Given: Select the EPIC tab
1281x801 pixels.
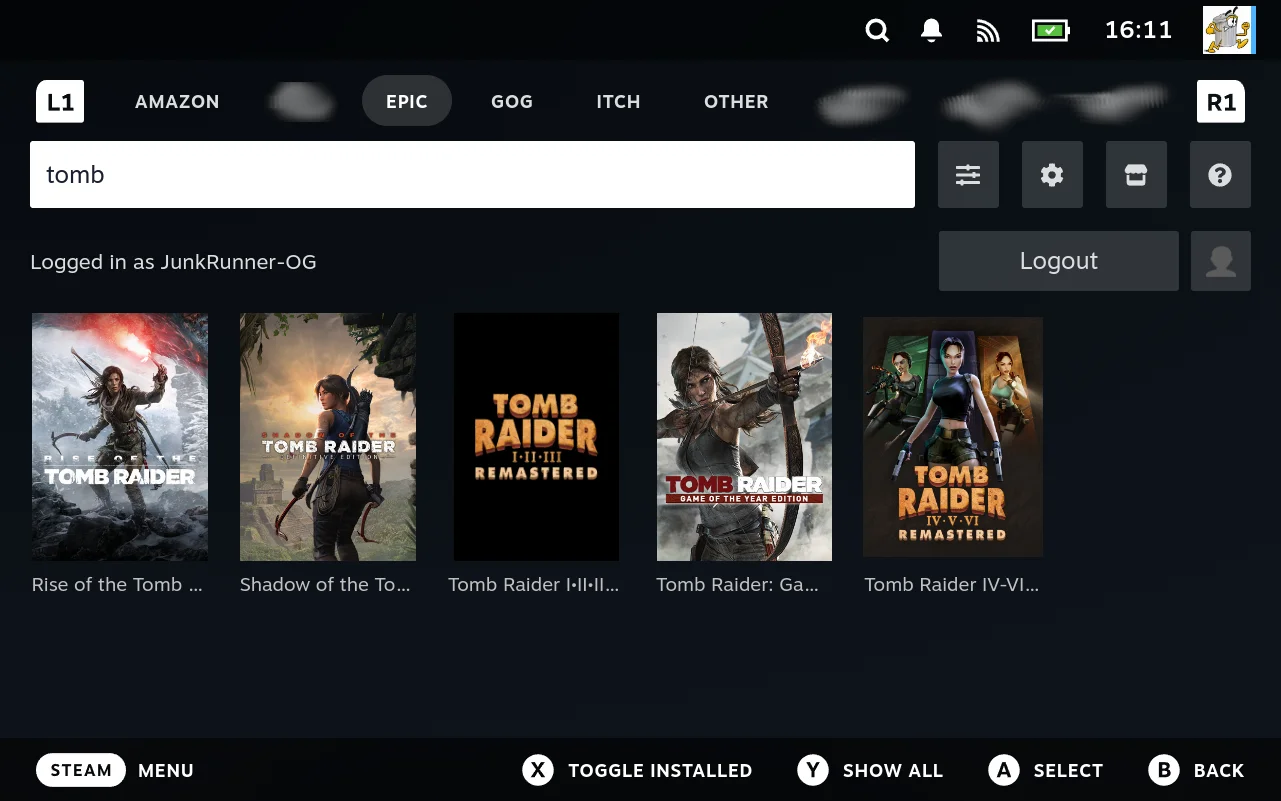Looking at the screenshot, I should pos(407,102).
